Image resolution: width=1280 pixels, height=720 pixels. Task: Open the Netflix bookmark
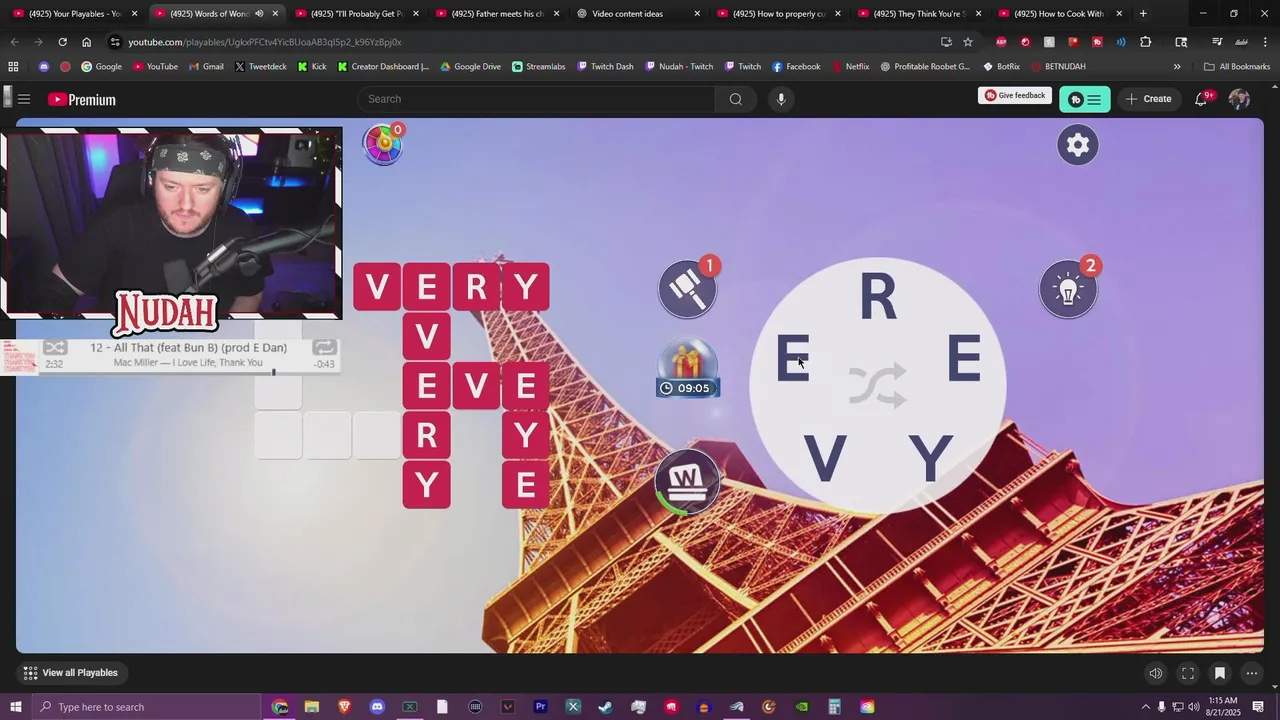(x=850, y=67)
